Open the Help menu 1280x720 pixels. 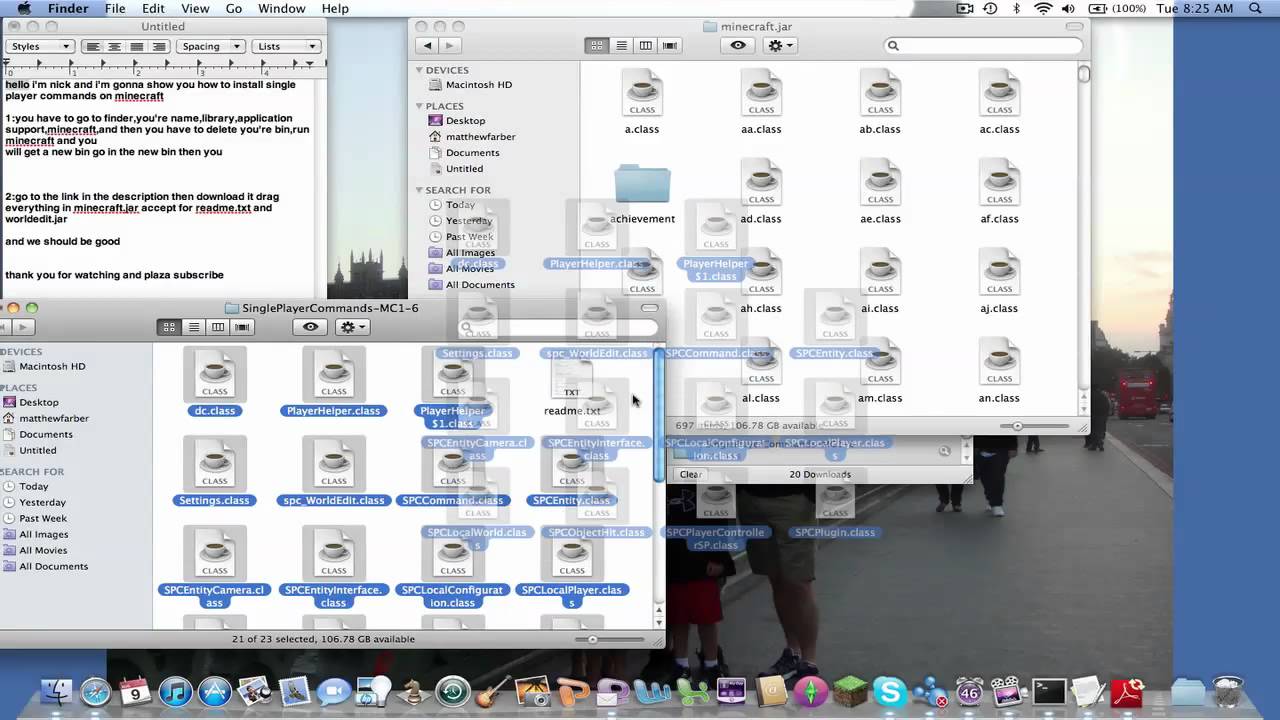[x=335, y=9]
